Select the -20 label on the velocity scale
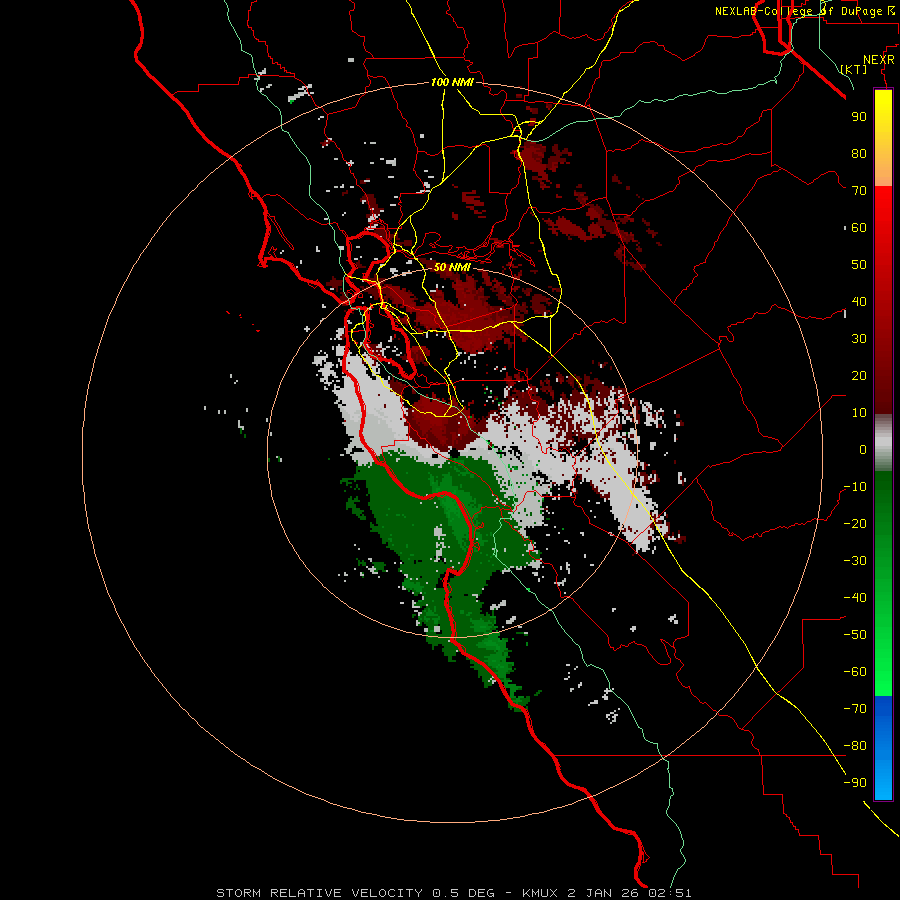Viewport: 900px width, 900px height. pyautogui.click(x=855, y=524)
